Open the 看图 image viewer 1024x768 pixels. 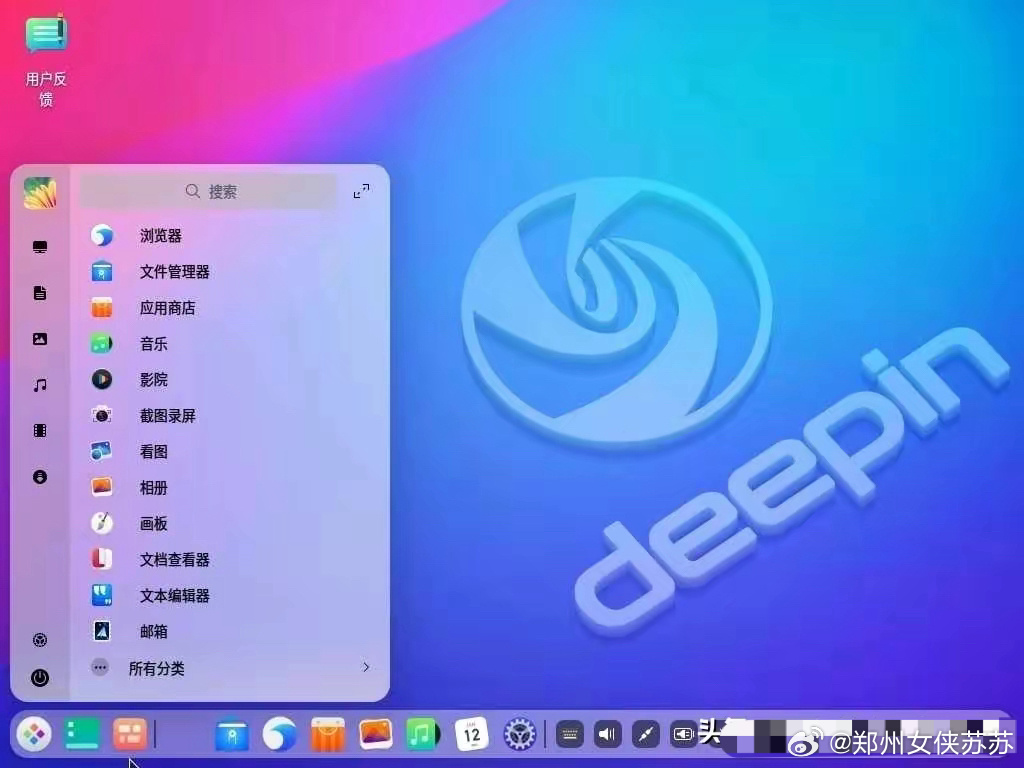point(230,451)
